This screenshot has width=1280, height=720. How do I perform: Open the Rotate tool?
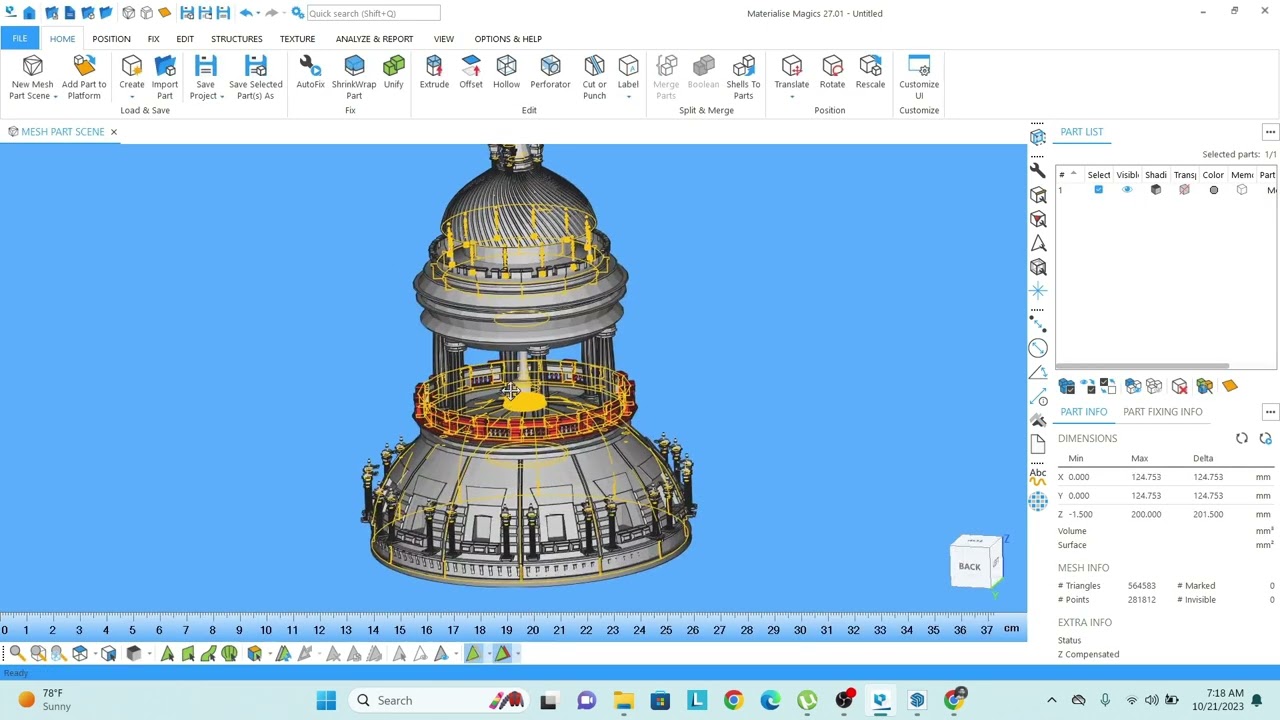pos(832,72)
